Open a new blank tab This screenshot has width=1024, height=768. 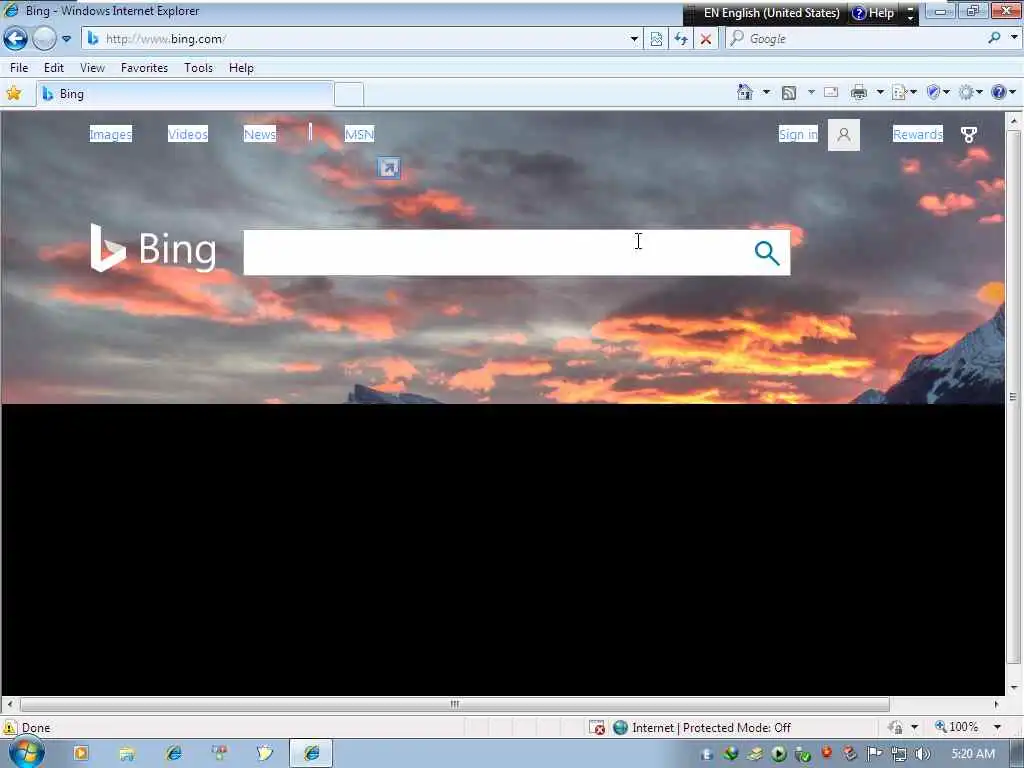[349, 95]
